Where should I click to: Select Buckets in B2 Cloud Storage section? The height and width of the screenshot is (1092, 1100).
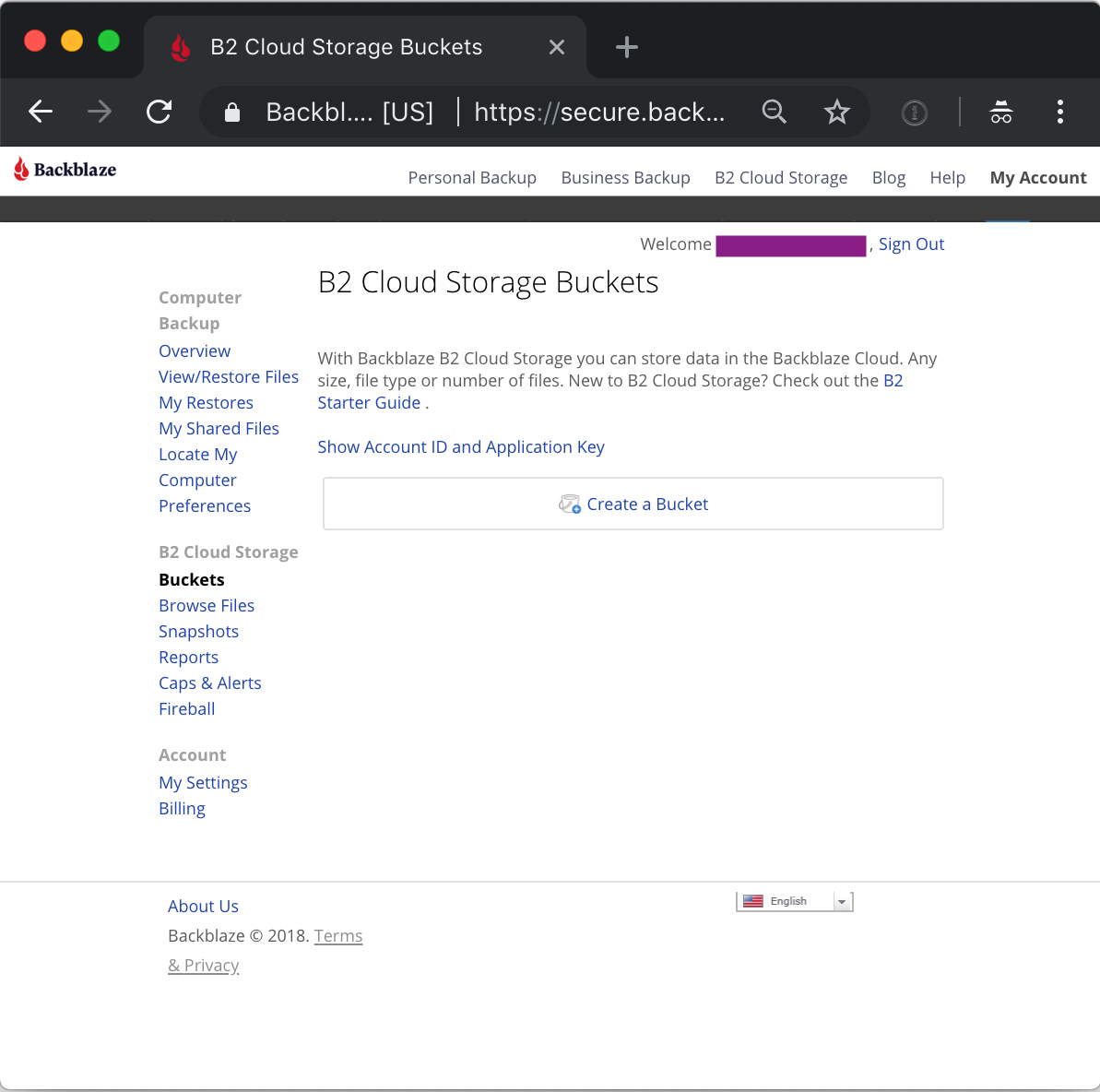192,580
